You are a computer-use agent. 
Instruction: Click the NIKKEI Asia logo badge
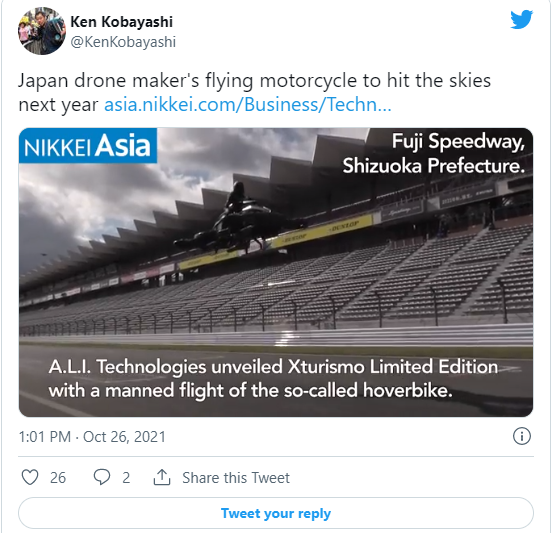(88, 146)
